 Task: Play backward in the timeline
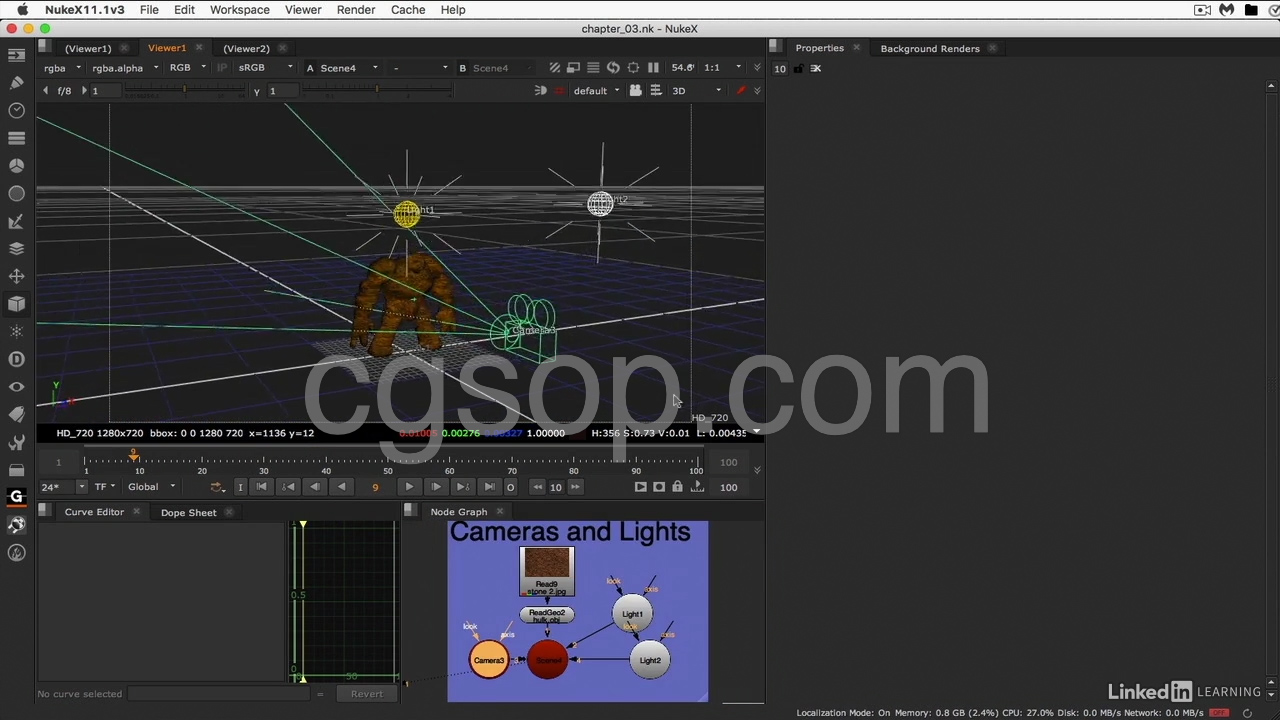[x=341, y=487]
